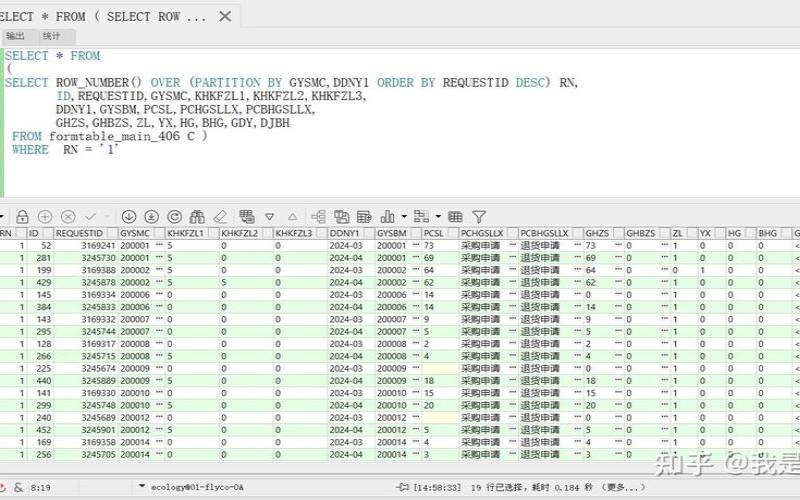Click the grid view icon
800x500 pixels.
pyautogui.click(x=455, y=217)
